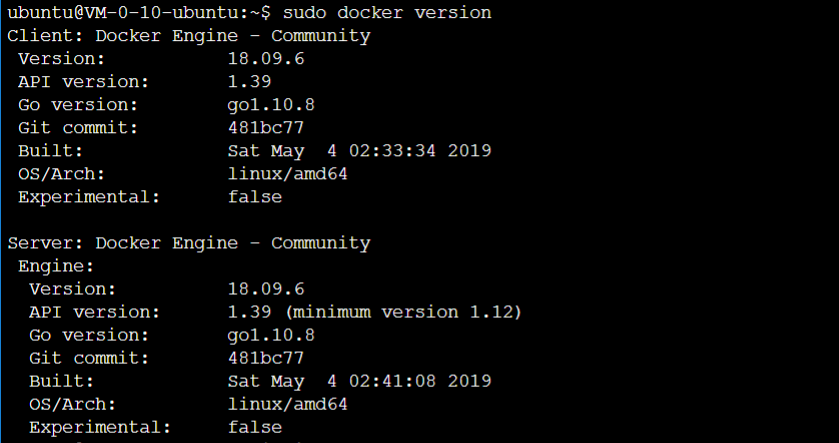Click the Client Experimental value false

[255, 197]
